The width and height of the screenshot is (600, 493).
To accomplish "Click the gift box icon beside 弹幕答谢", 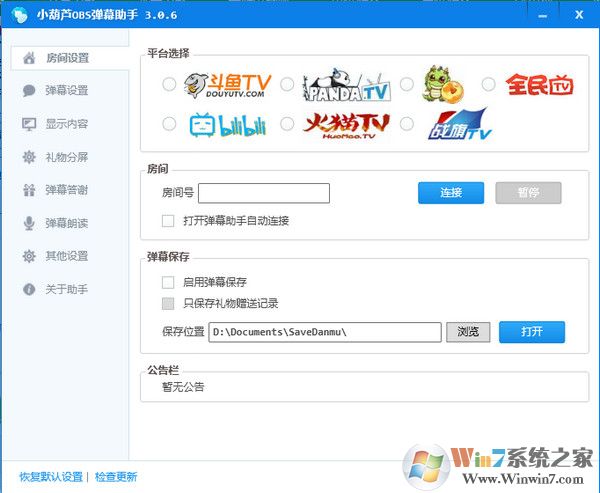I will (29, 190).
